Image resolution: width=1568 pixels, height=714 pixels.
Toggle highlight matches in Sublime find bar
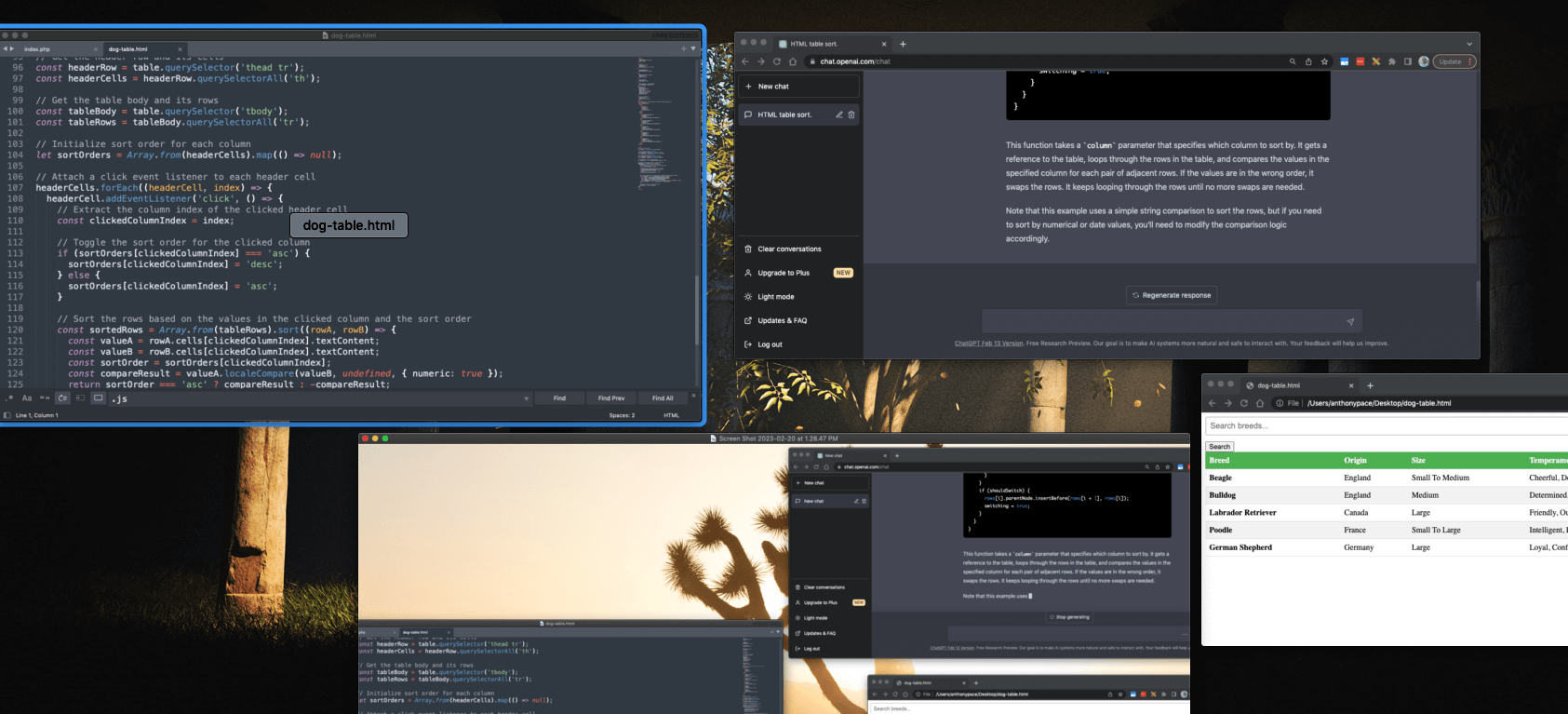[98, 398]
